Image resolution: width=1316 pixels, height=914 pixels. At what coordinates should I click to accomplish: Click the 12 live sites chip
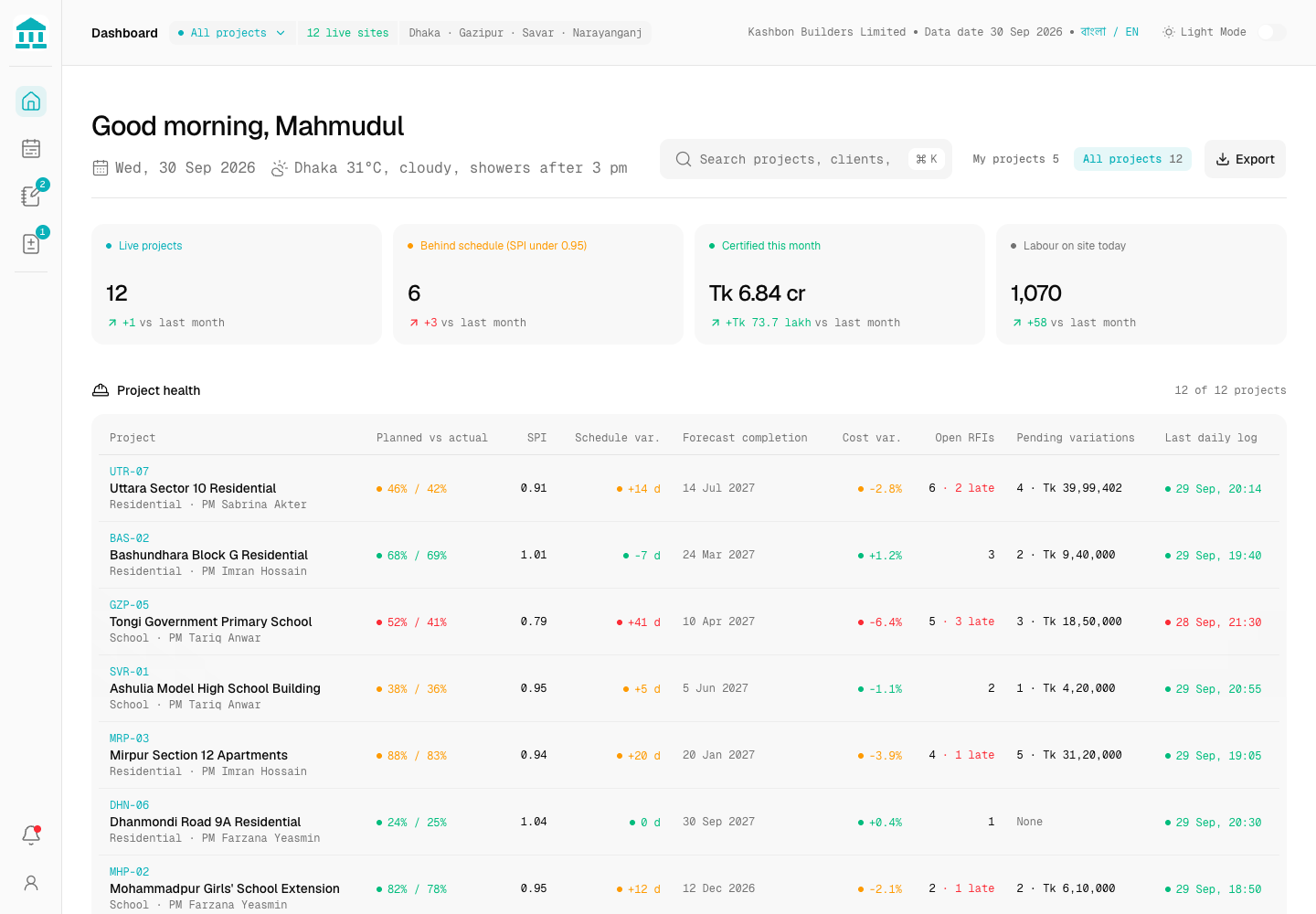[x=347, y=33]
